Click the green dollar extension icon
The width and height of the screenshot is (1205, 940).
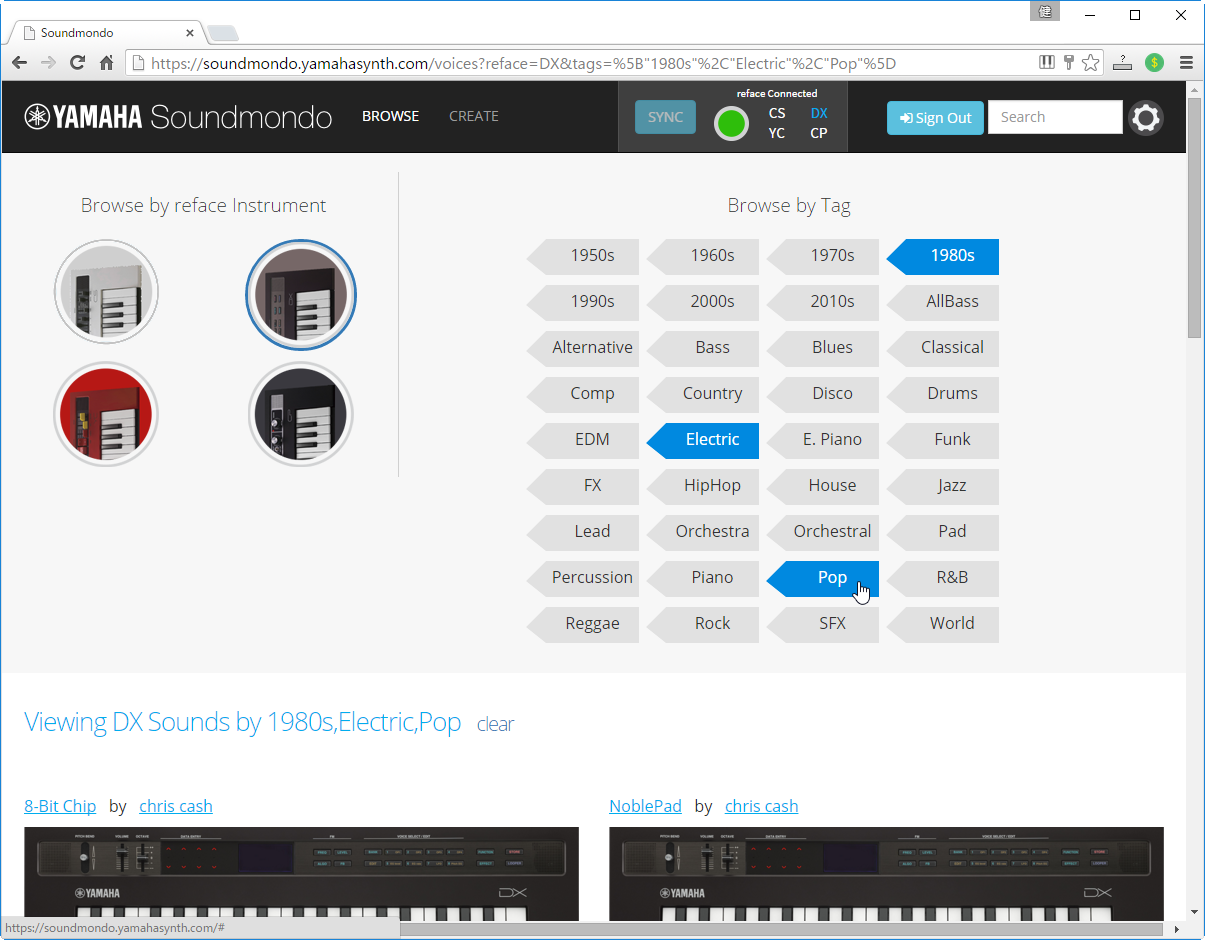point(1154,63)
